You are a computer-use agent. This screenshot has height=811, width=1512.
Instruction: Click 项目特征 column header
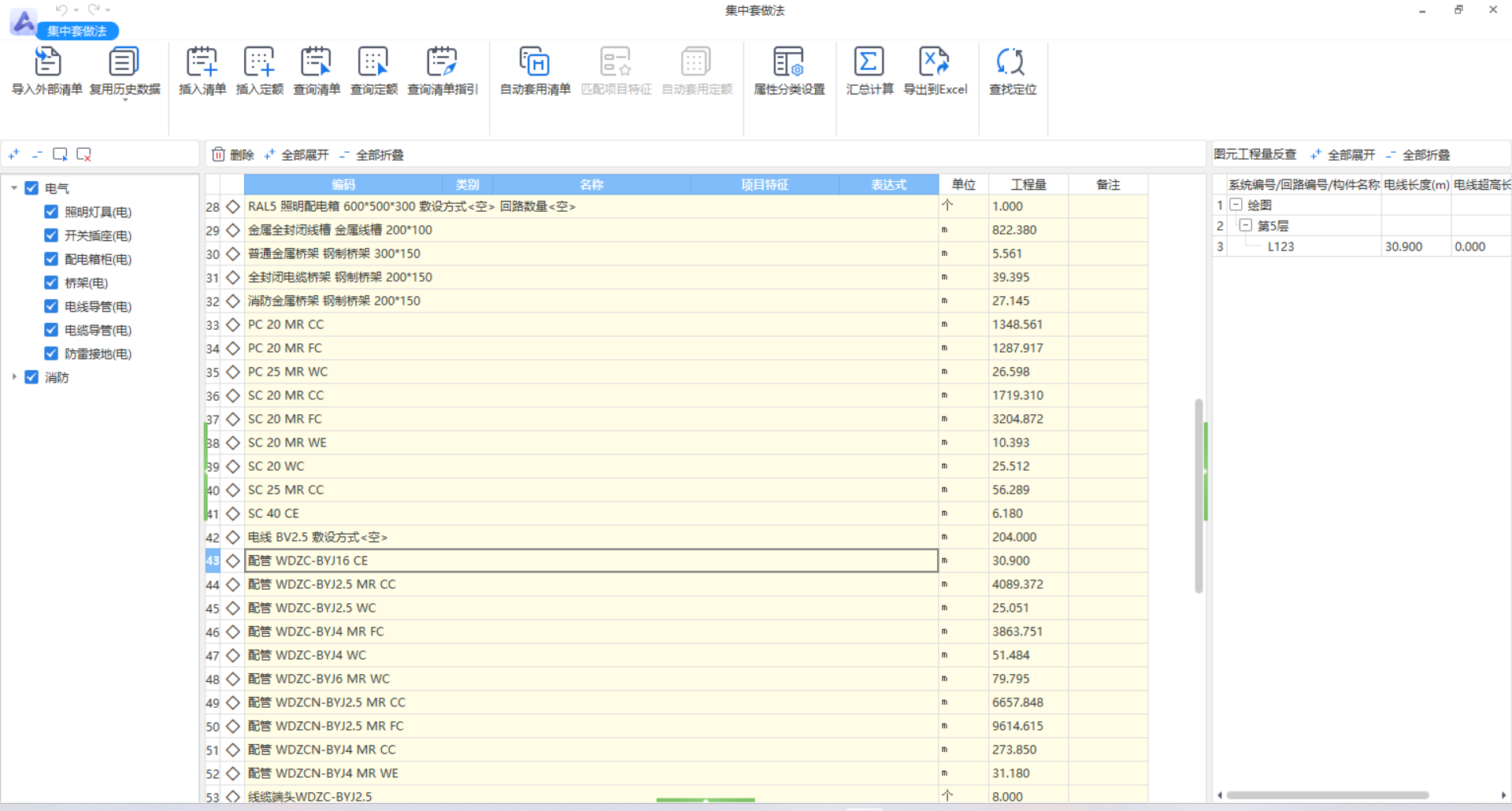(765, 184)
